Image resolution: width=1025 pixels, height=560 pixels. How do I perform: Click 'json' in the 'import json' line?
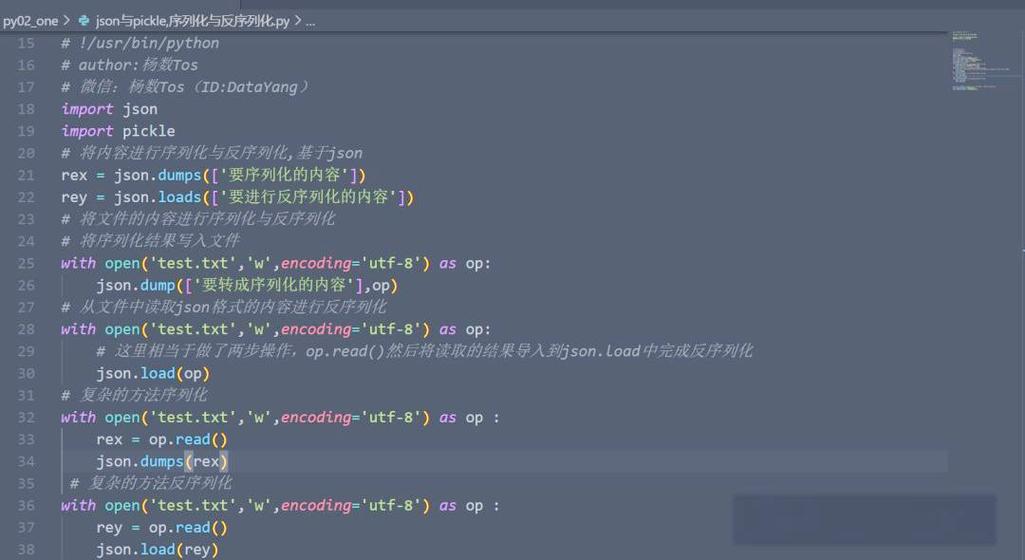point(140,109)
